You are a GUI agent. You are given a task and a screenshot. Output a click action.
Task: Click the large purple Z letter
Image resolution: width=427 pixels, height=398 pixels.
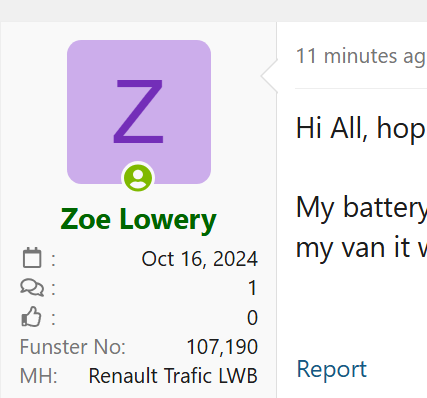click(x=138, y=111)
